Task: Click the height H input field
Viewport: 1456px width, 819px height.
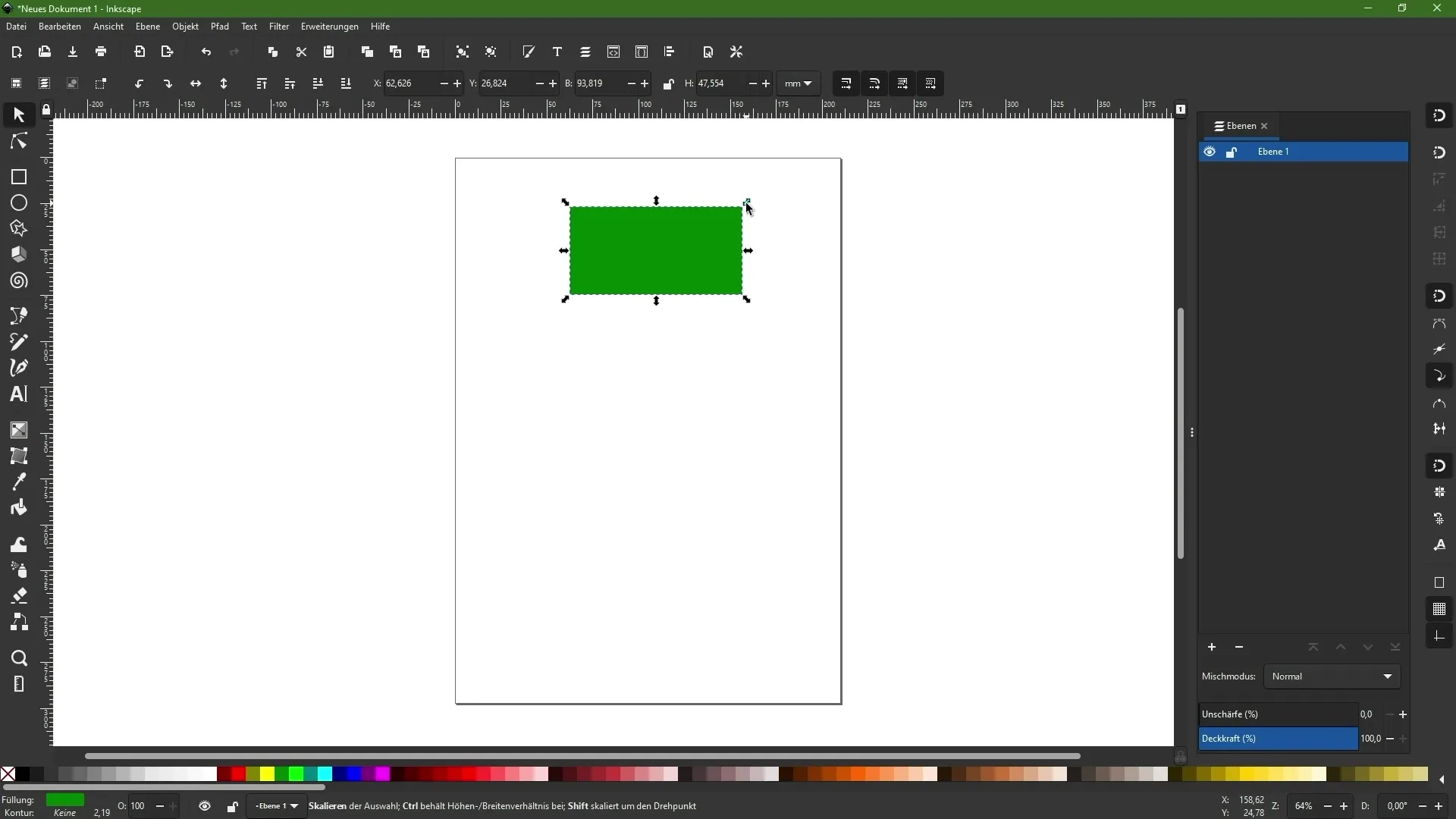Action: 720,83
